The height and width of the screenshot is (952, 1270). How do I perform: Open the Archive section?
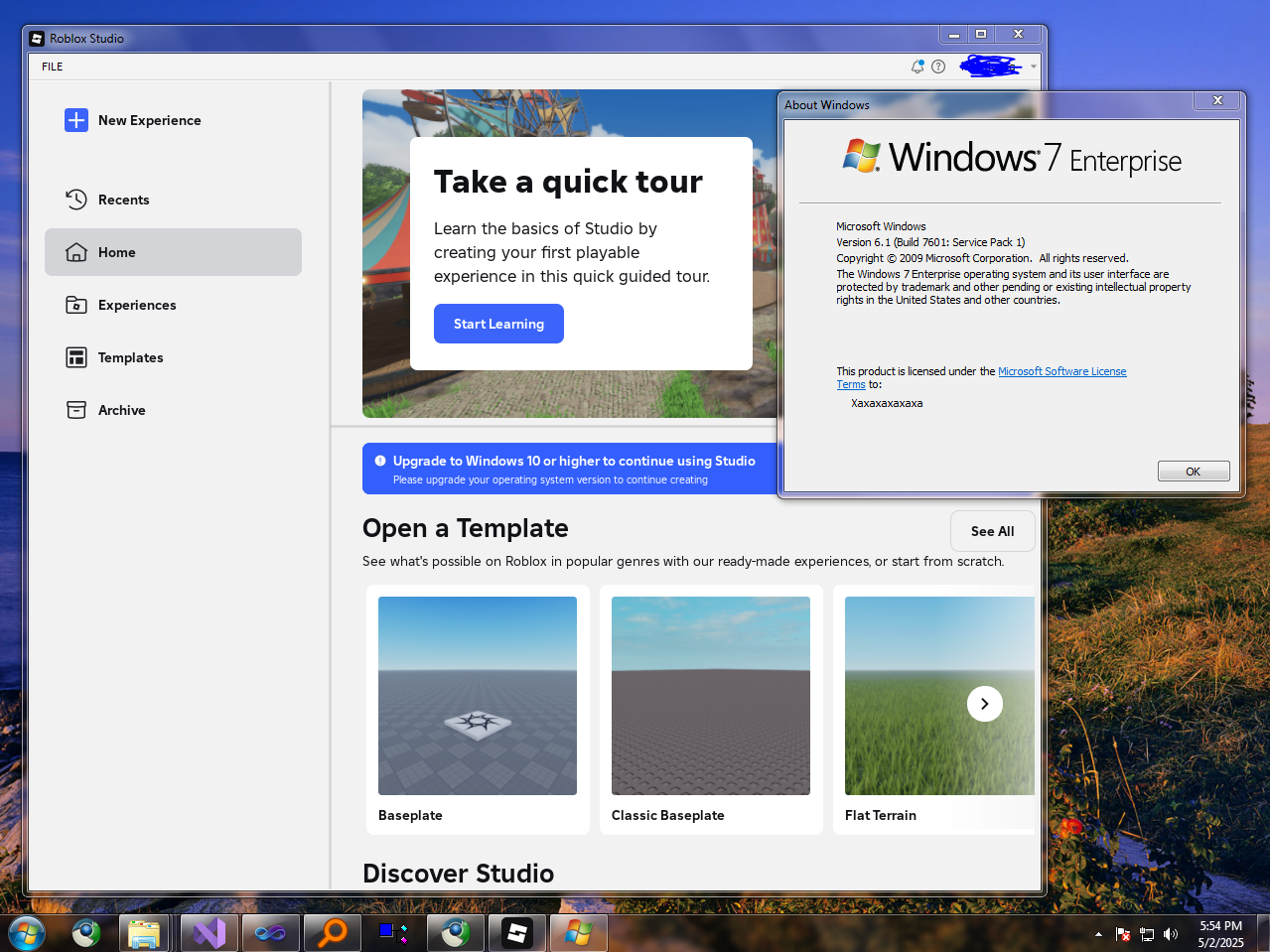[173, 410]
